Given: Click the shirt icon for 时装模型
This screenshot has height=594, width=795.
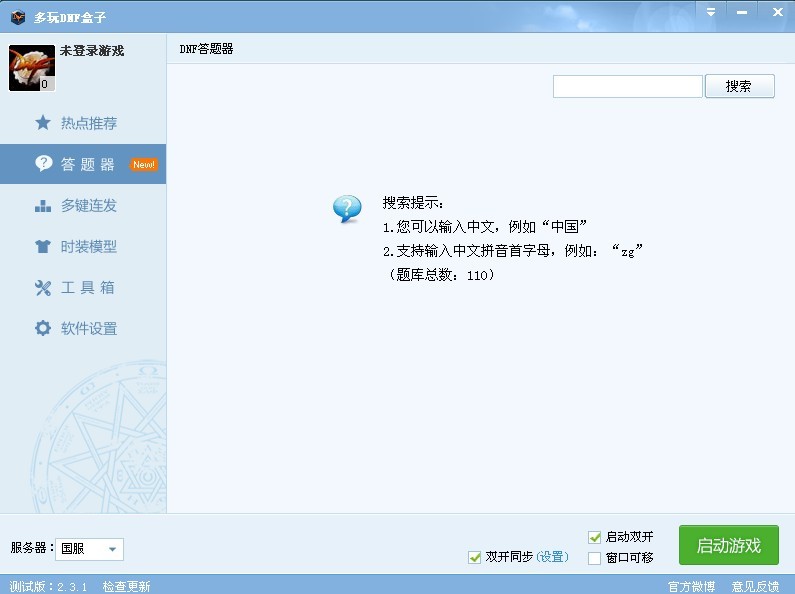Looking at the screenshot, I should (x=43, y=246).
